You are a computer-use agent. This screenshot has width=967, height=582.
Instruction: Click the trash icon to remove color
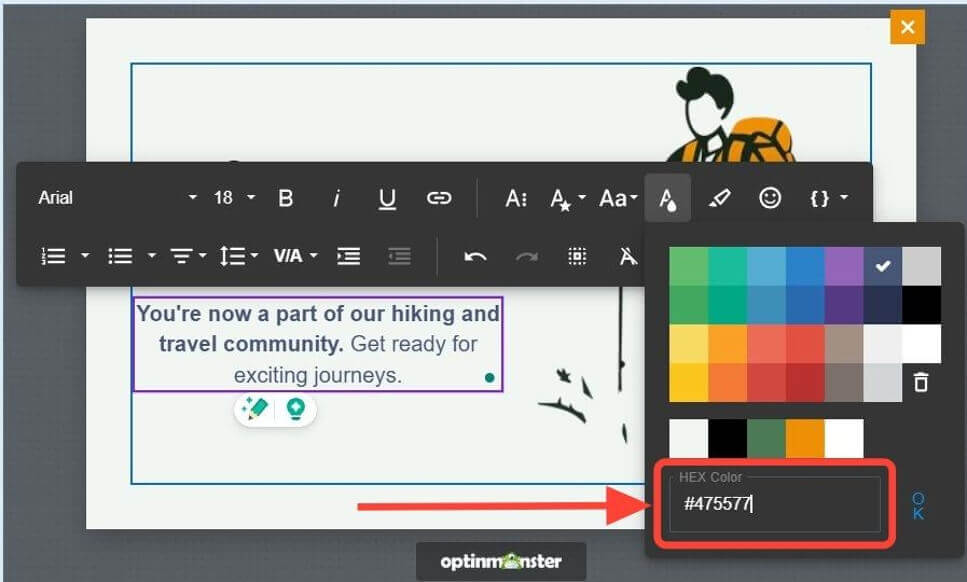[921, 382]
